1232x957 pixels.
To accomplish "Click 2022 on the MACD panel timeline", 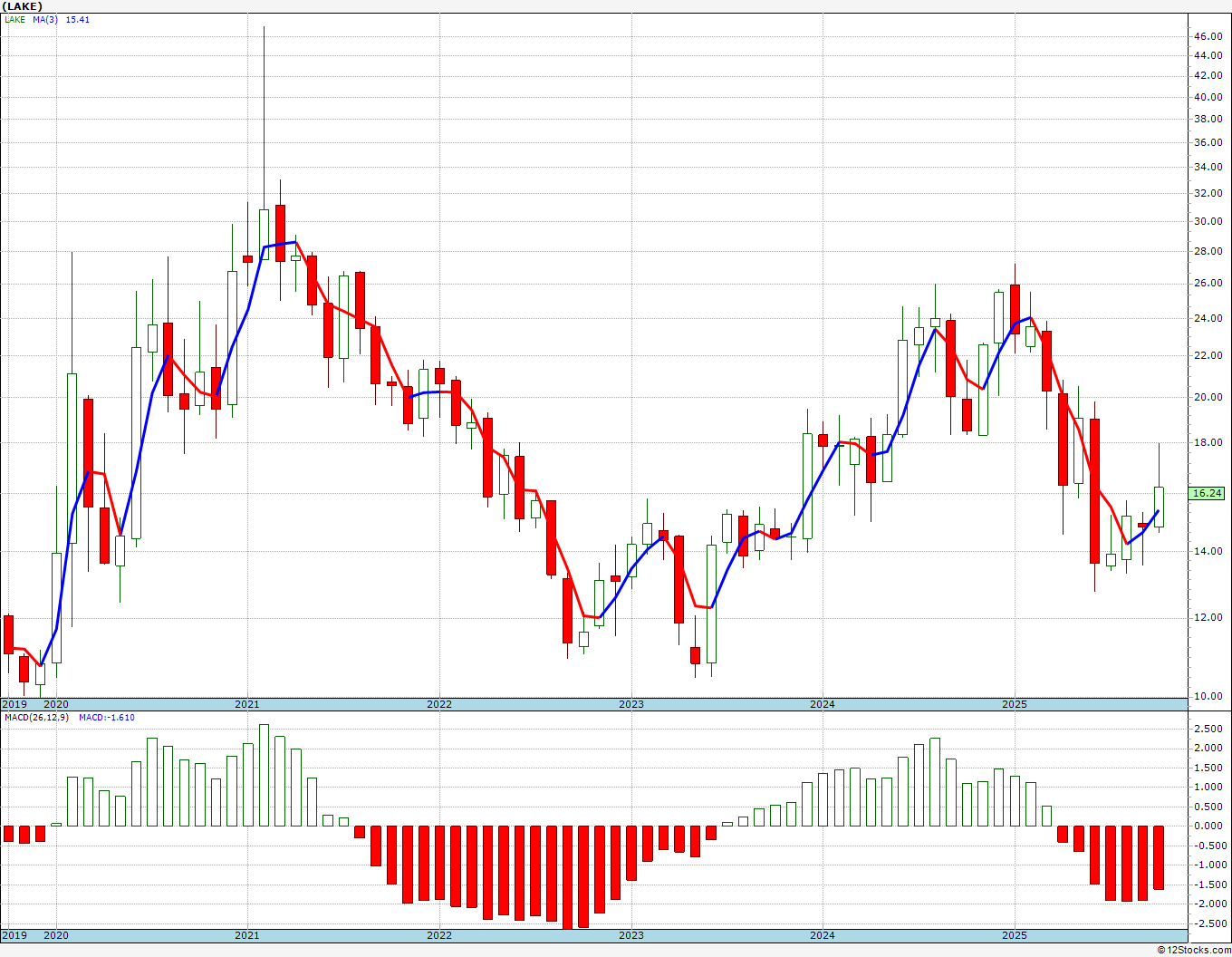I will click(x=439, y=935).
